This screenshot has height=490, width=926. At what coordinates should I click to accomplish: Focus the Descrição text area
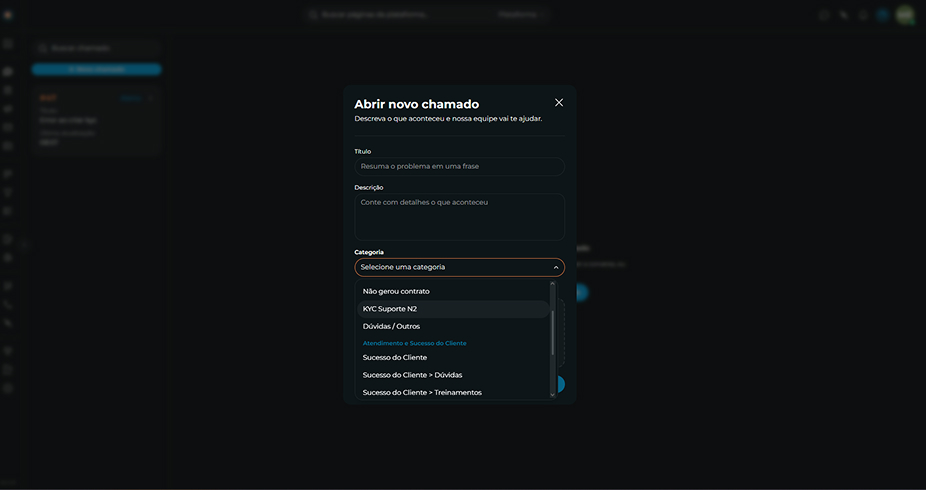coord(459,217)
